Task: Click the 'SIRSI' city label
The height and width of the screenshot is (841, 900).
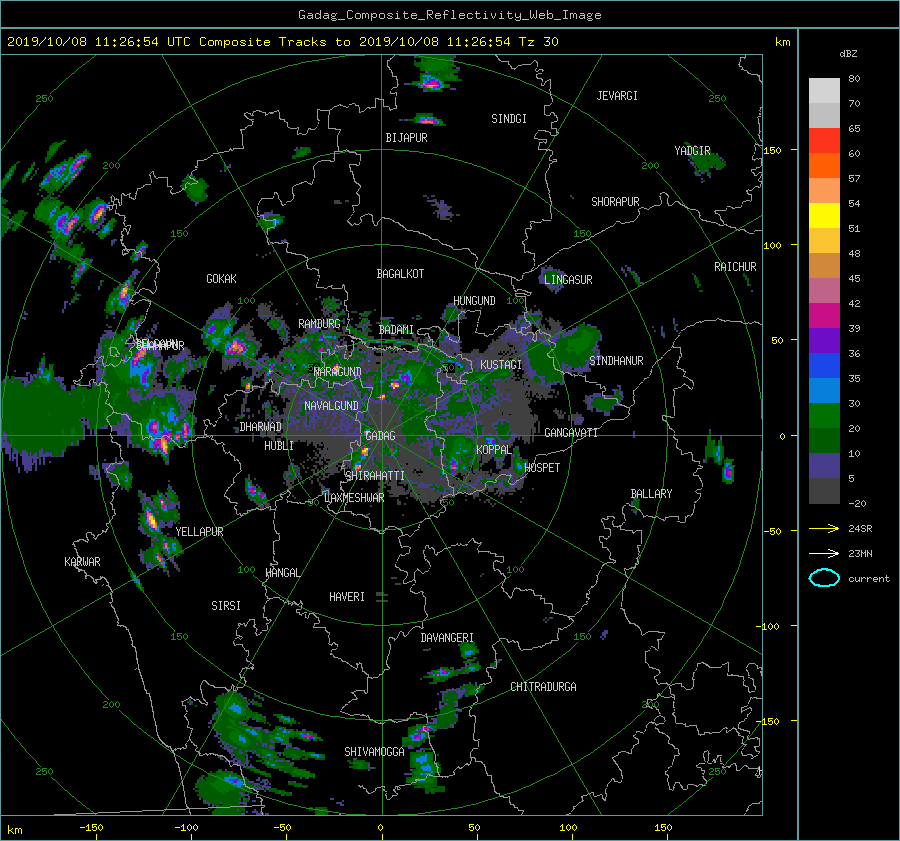Action: [226, 606]
